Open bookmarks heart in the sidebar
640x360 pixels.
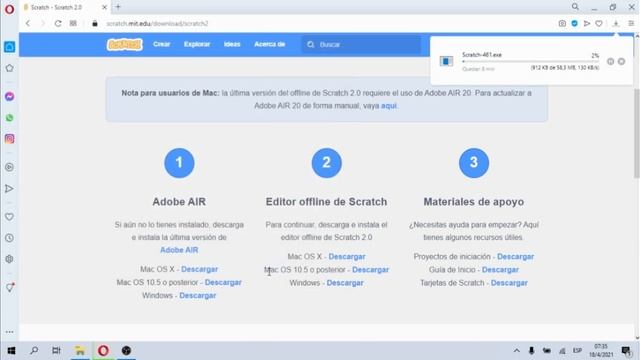coord(9,217)
